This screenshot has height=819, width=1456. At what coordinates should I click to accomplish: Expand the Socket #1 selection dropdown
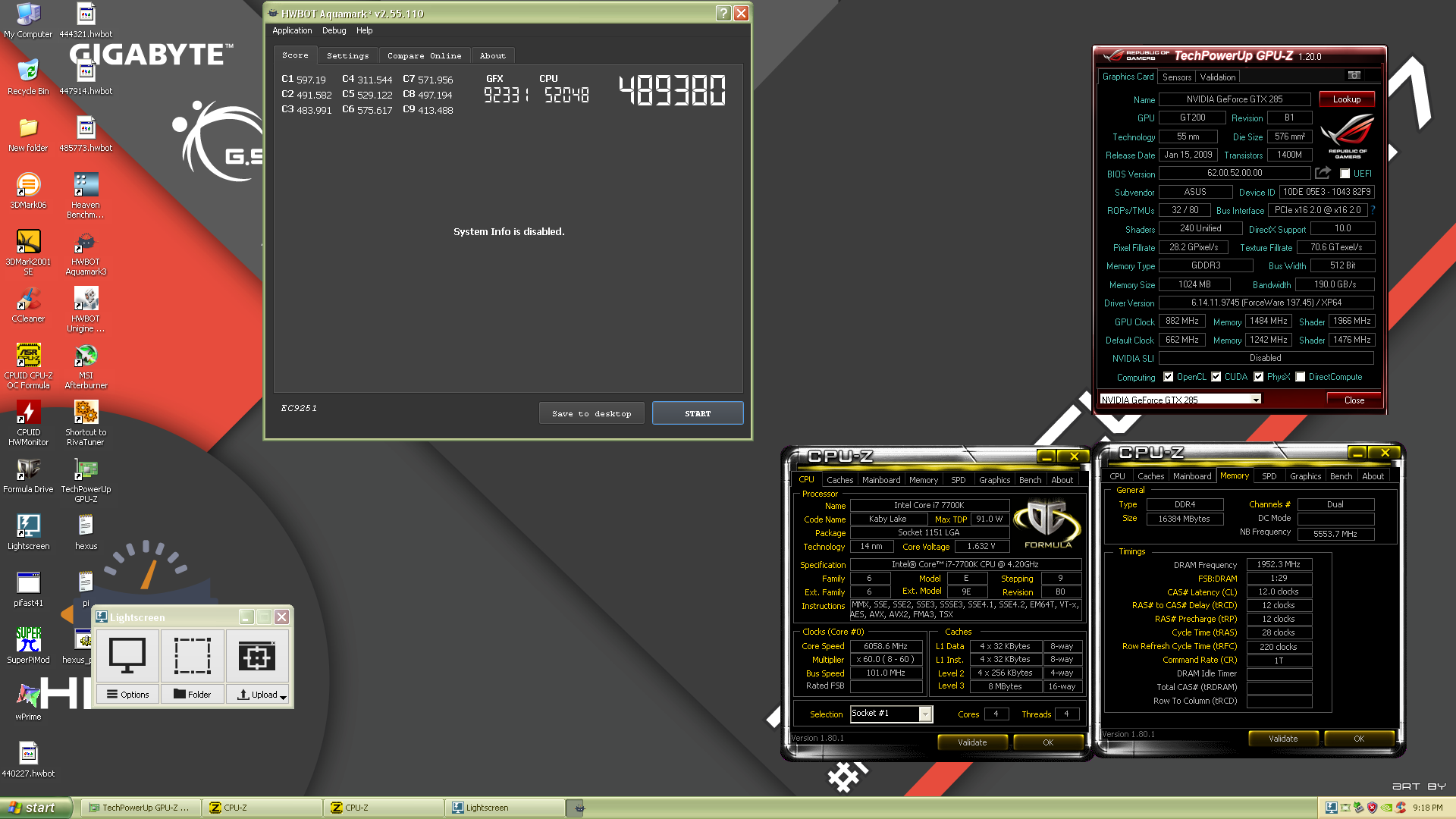point(925,714)
